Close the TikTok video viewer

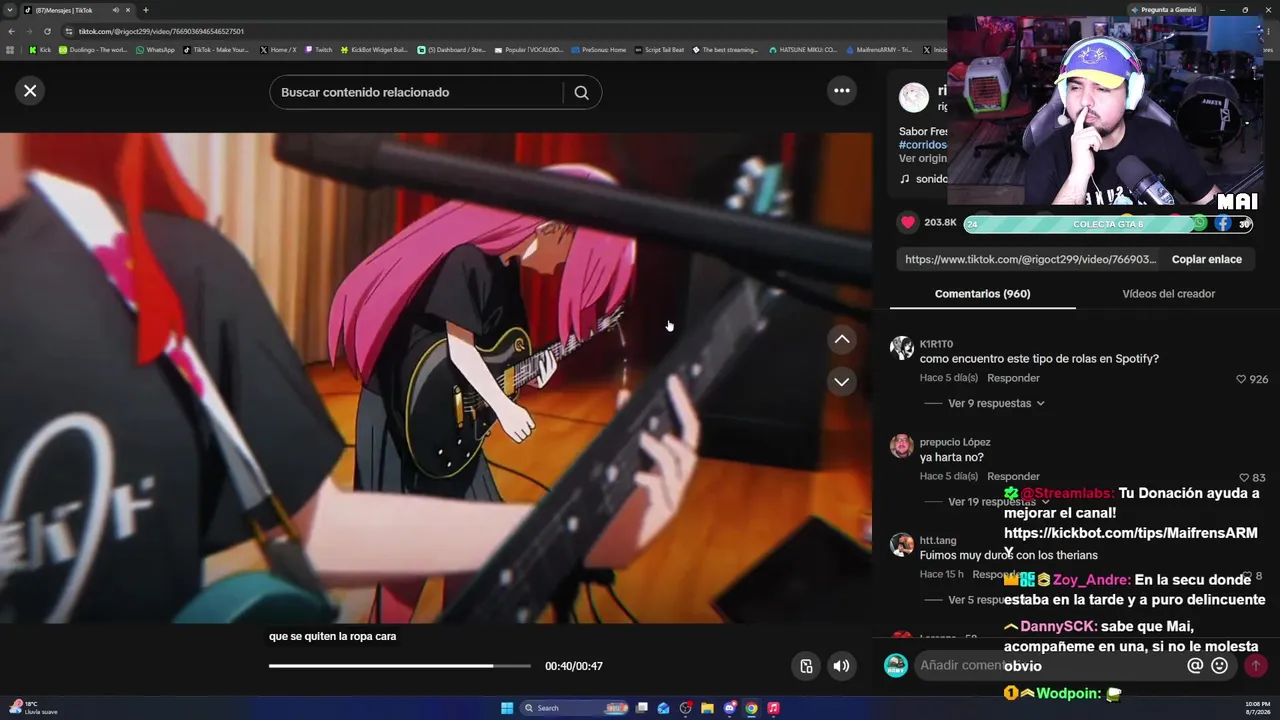(30, 91)
